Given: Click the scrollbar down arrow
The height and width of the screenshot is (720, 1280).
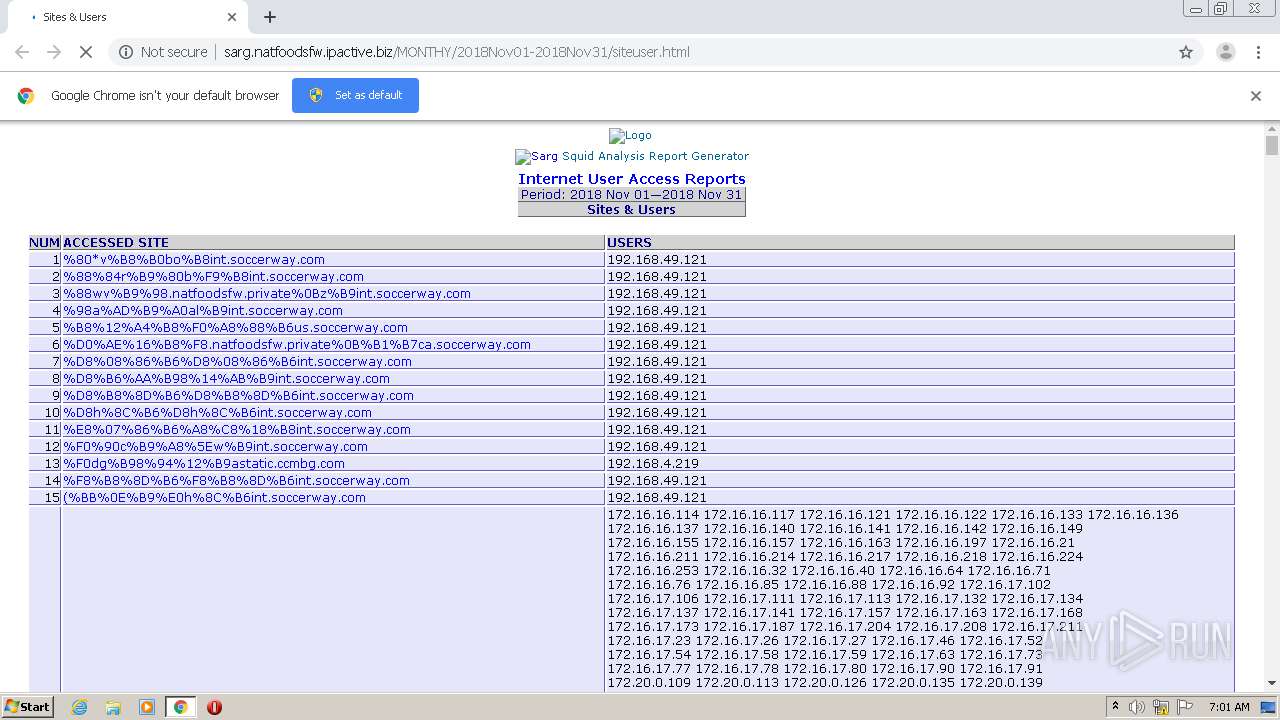Looking at the screenshot, I should click(1272, 683).
